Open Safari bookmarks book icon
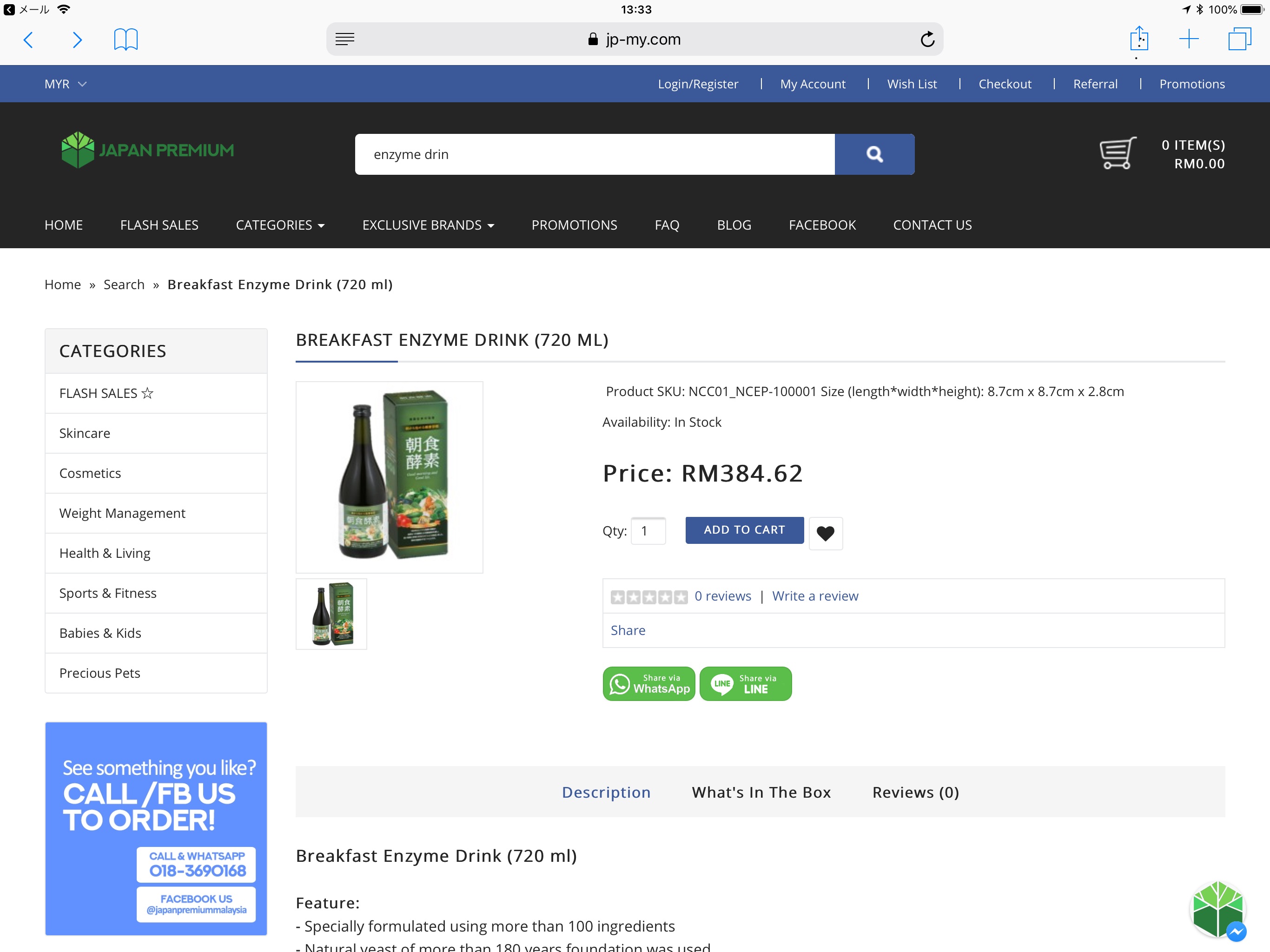 click(x=126, y=40)
